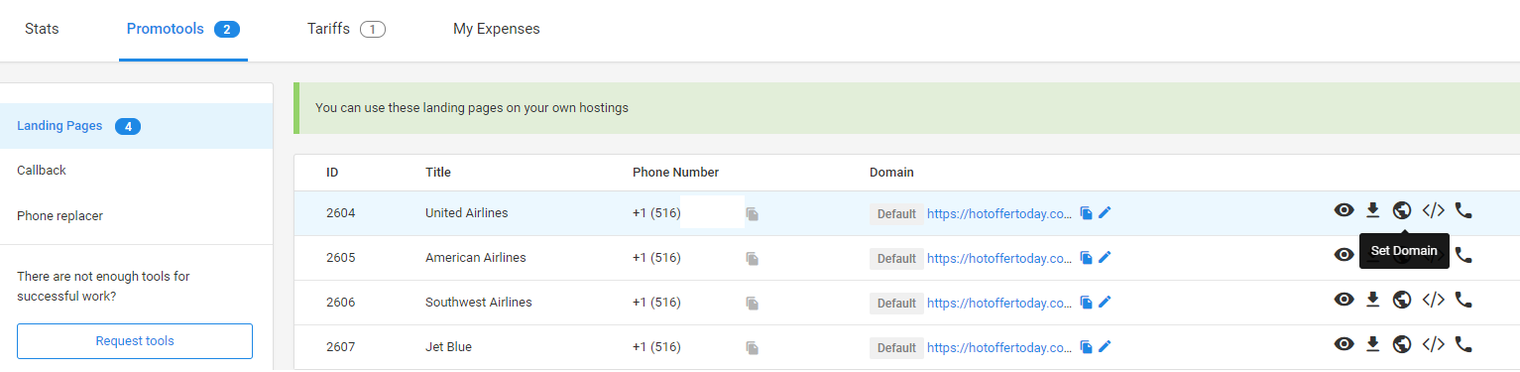Viewport: 1520px width, 372px height.
Task: Edit domain of American Airlines with pencil icon
Action: click(1105, 258)
